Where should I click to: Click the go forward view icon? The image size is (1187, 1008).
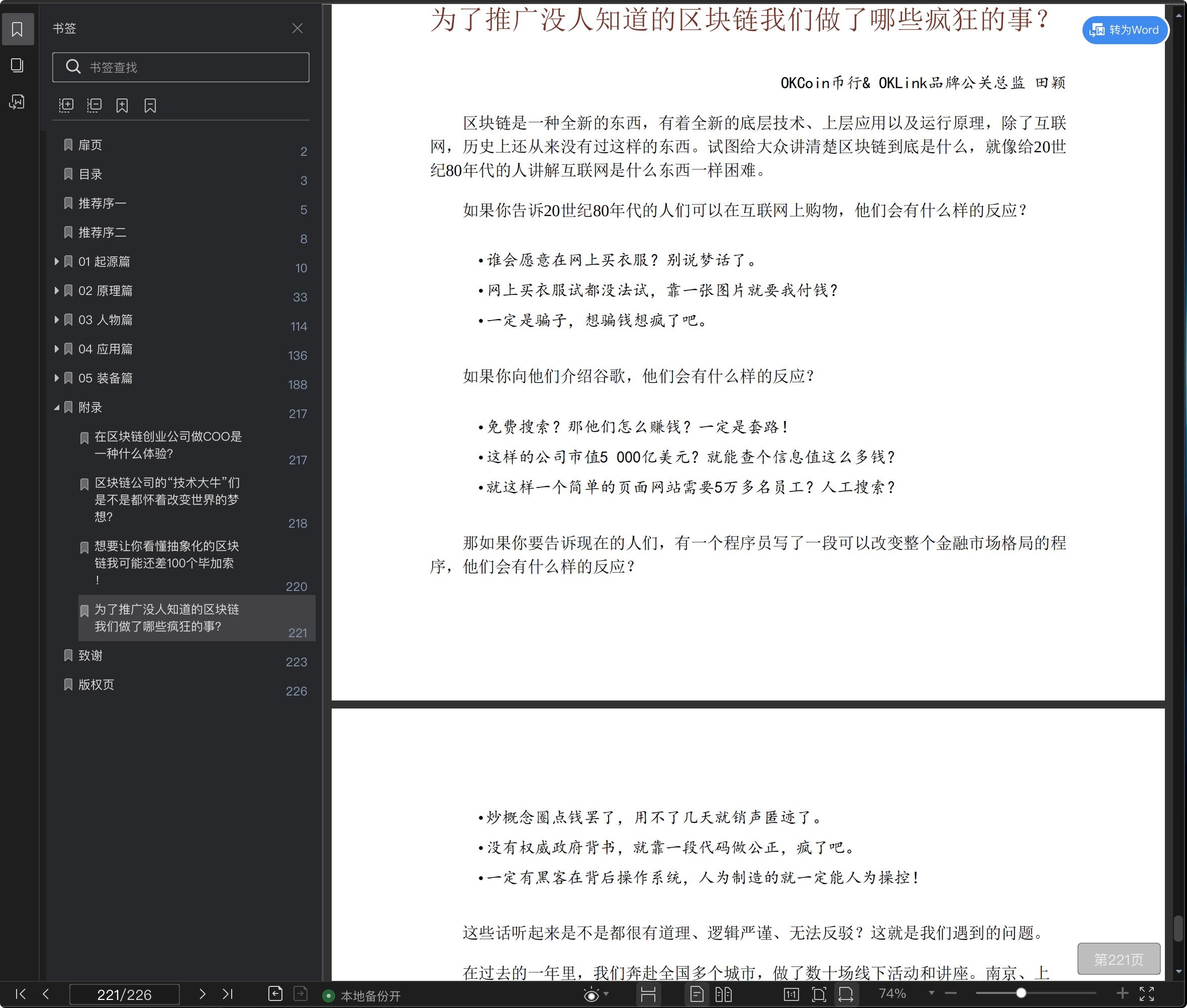pos(301,994)
